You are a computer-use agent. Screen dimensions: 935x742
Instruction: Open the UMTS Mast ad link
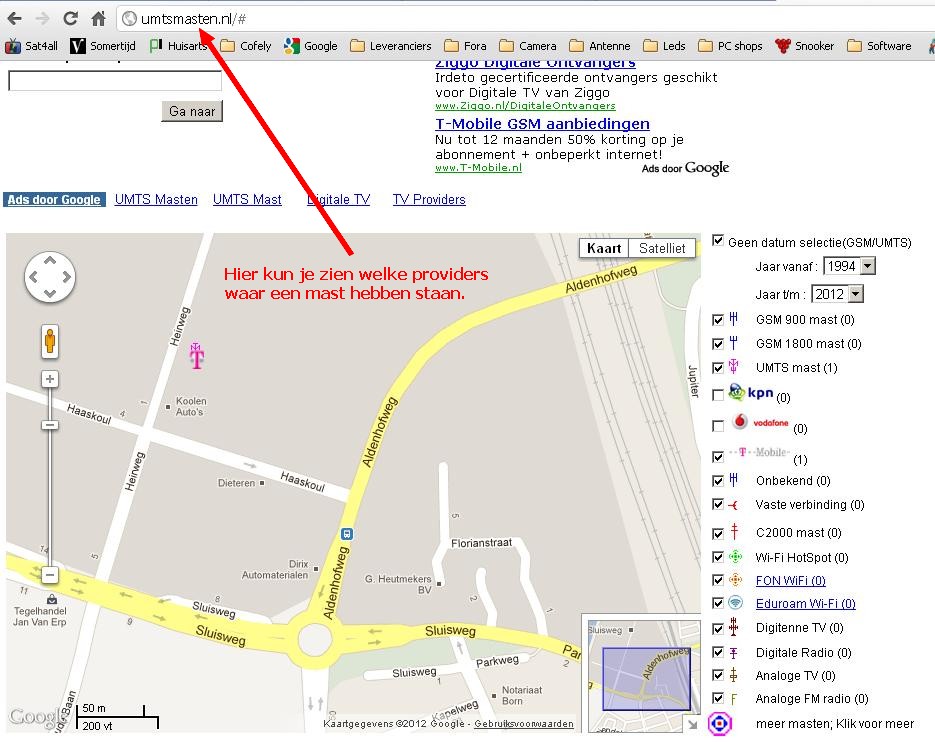(247, 200)
